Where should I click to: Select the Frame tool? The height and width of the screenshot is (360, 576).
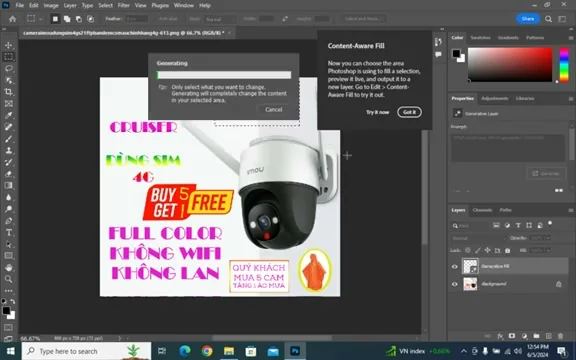(8, 104)
